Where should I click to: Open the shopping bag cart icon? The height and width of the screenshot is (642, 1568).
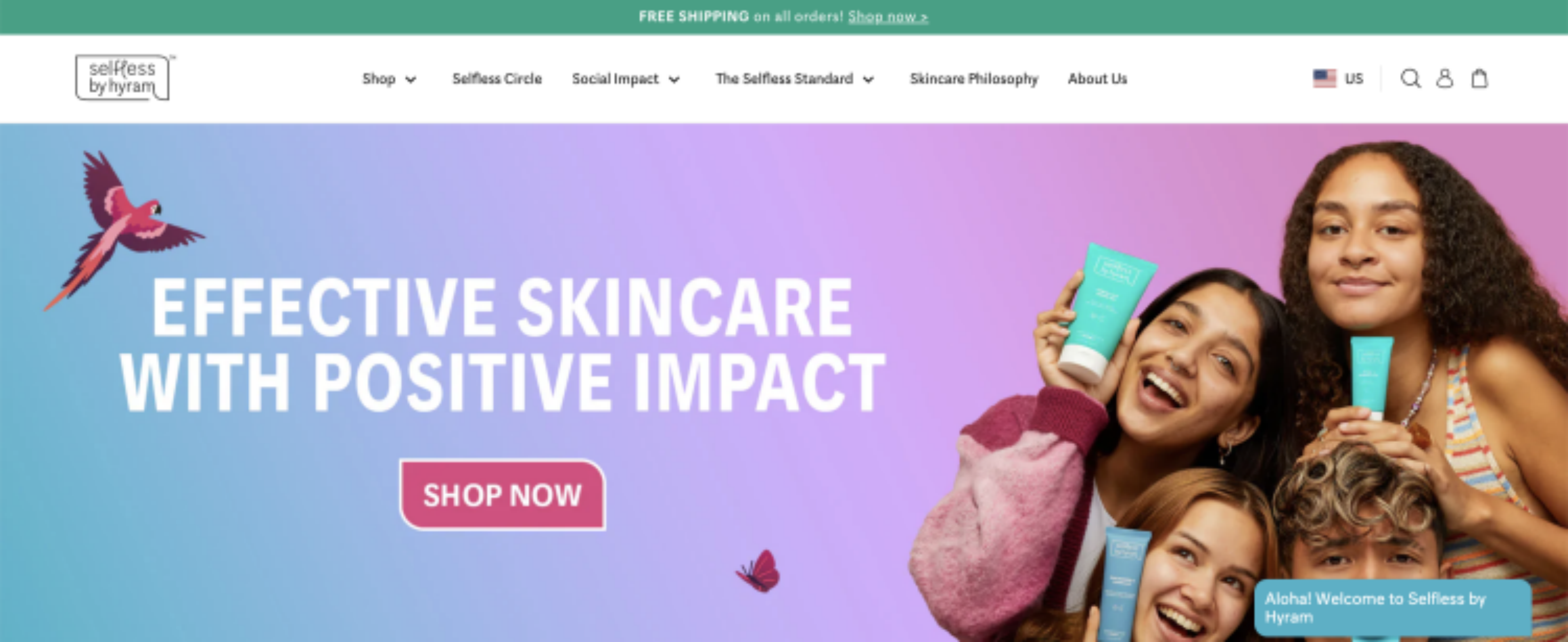coord(1479,78)
